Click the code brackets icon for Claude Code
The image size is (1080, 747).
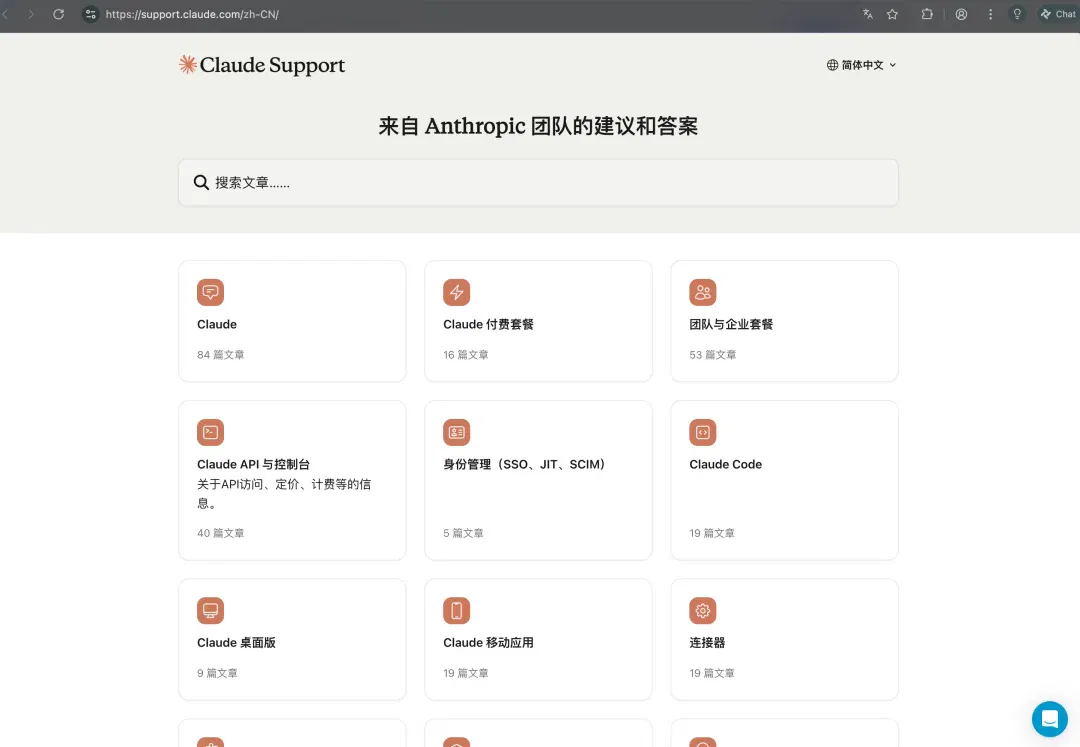[703, 432]
